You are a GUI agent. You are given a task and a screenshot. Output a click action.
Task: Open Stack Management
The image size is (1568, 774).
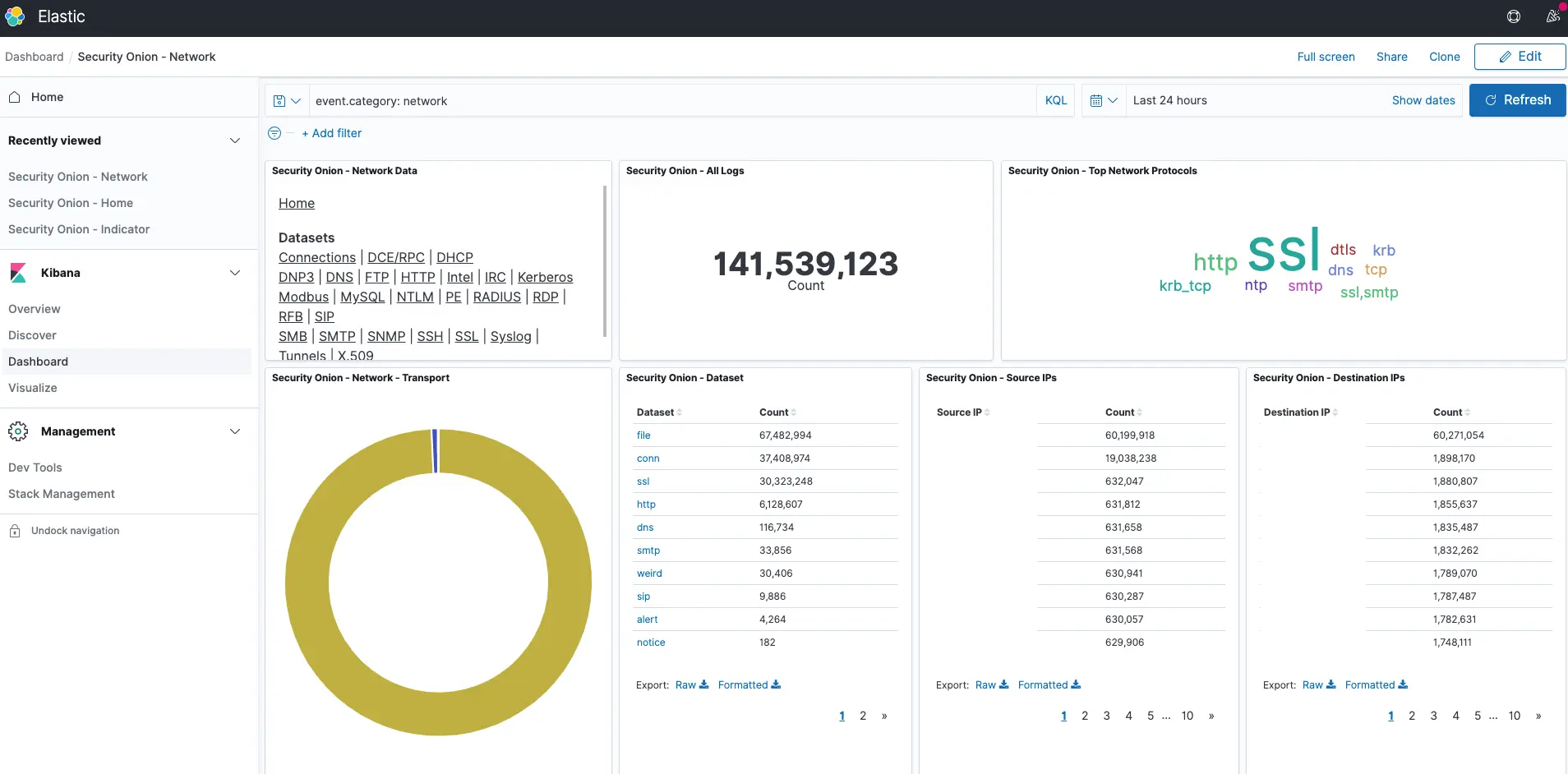pos(62,494)
